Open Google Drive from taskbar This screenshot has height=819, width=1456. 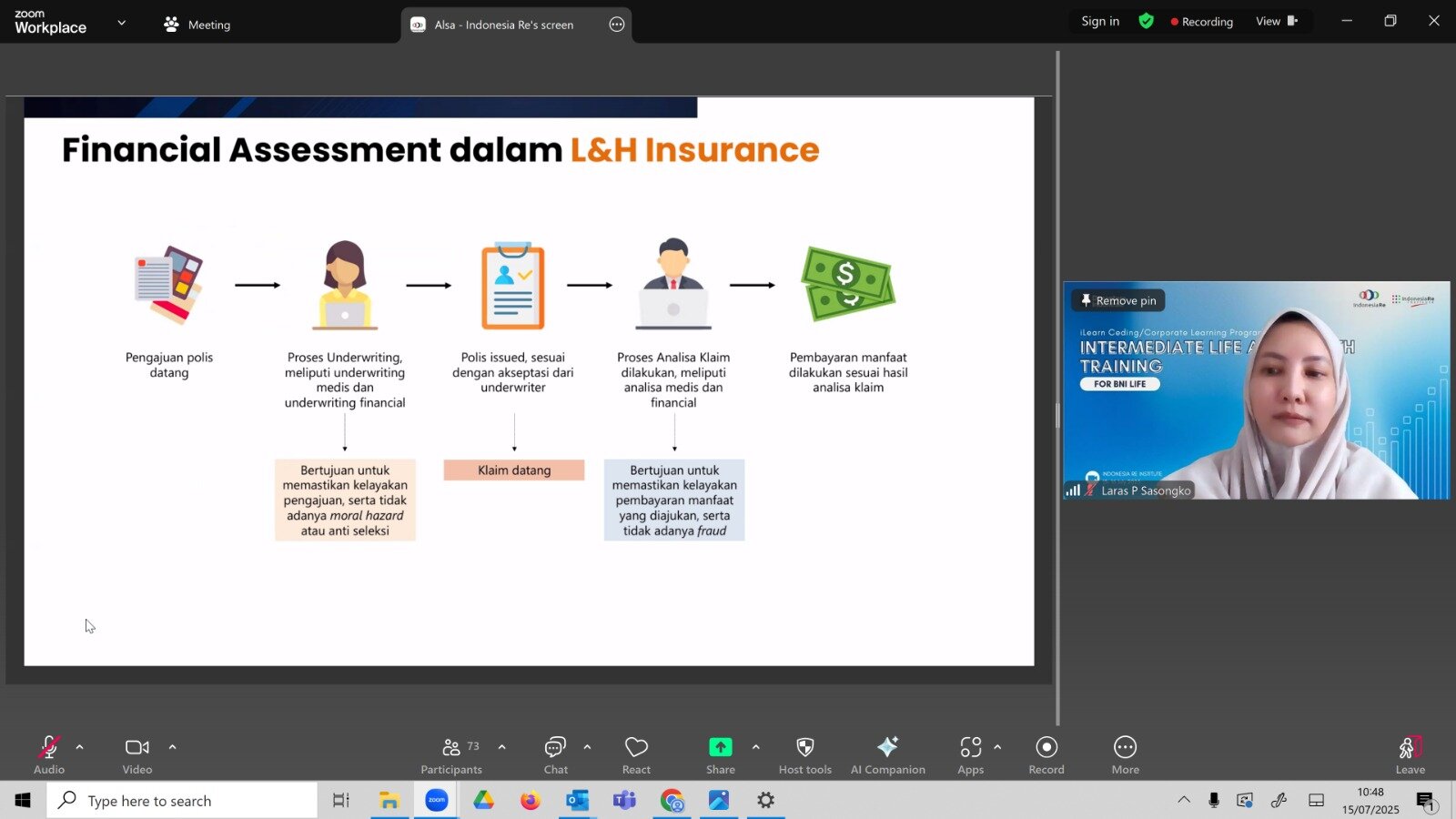click(483, 800)
